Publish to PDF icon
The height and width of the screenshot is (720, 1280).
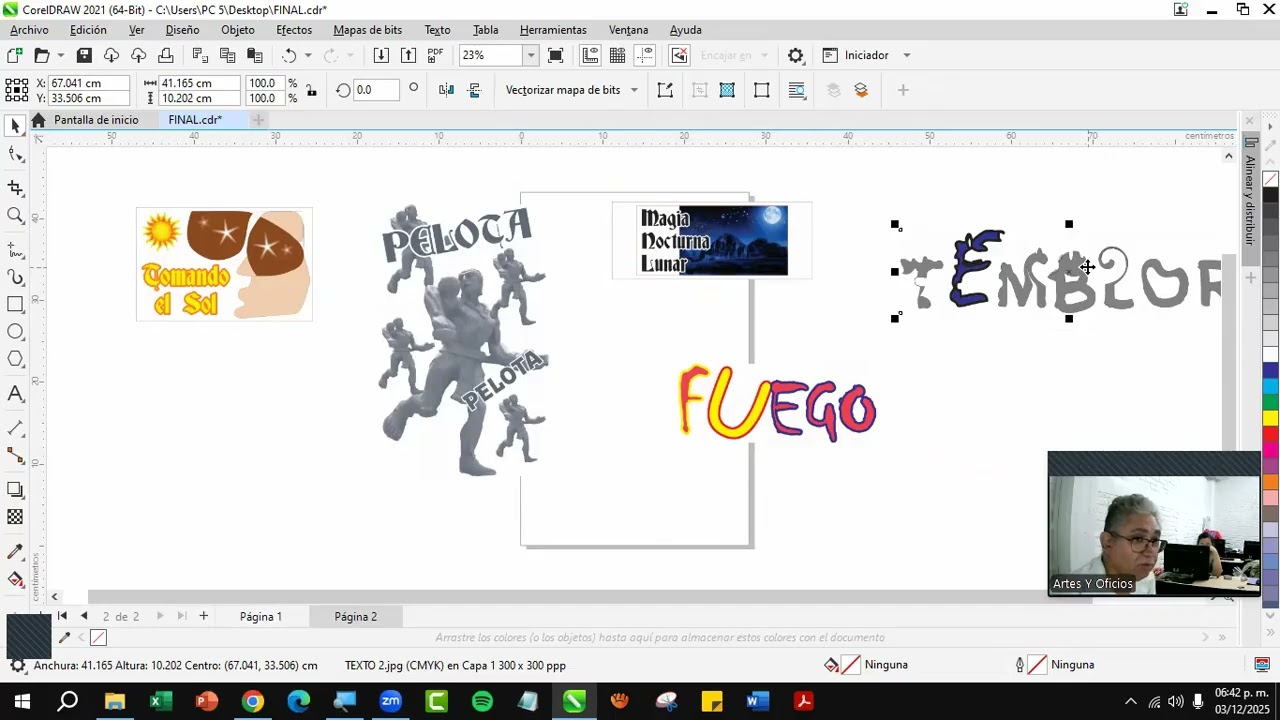435,56
